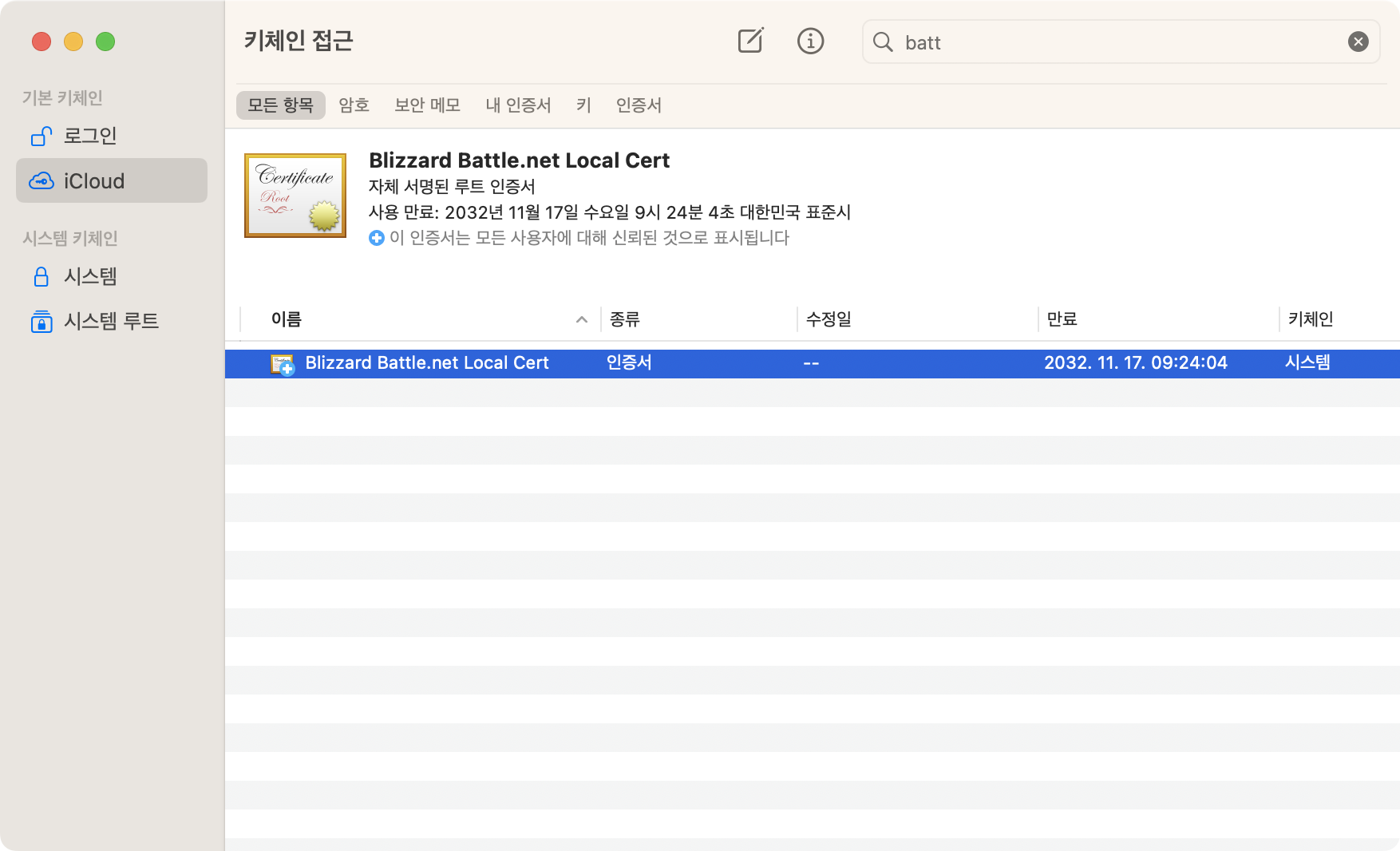Click the trusted-for-all-users status message

click(589, 238)
